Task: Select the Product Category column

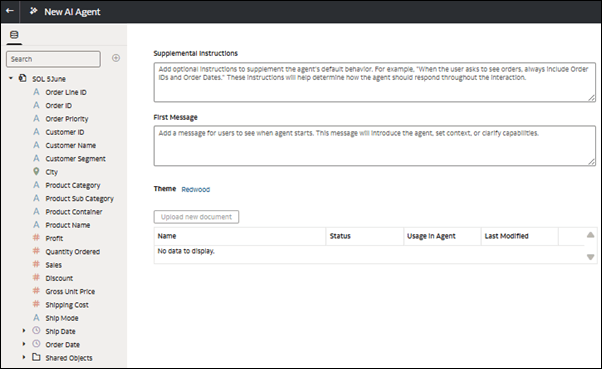Action: (73, 185)
